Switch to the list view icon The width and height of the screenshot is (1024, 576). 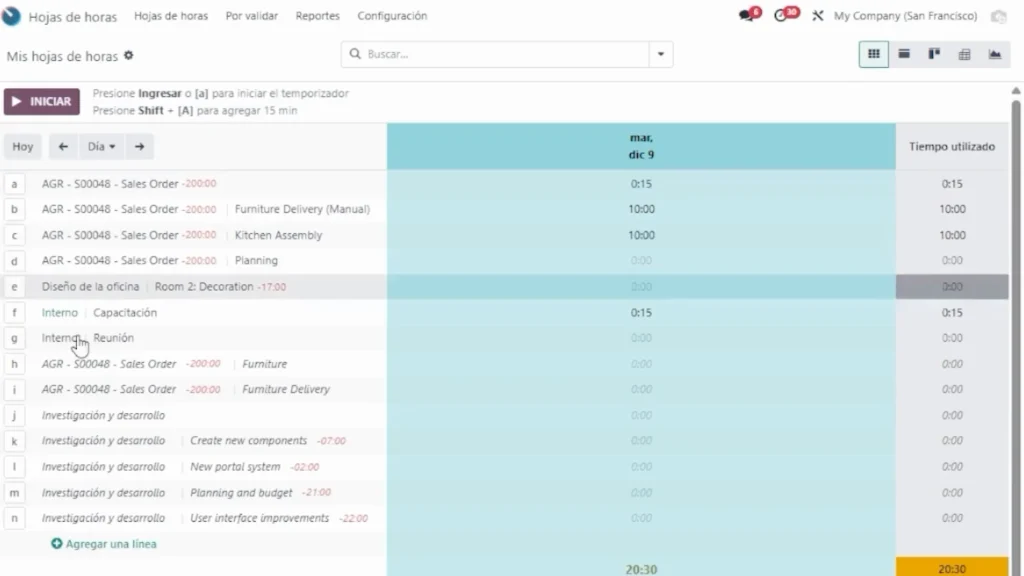click(904, 54)
